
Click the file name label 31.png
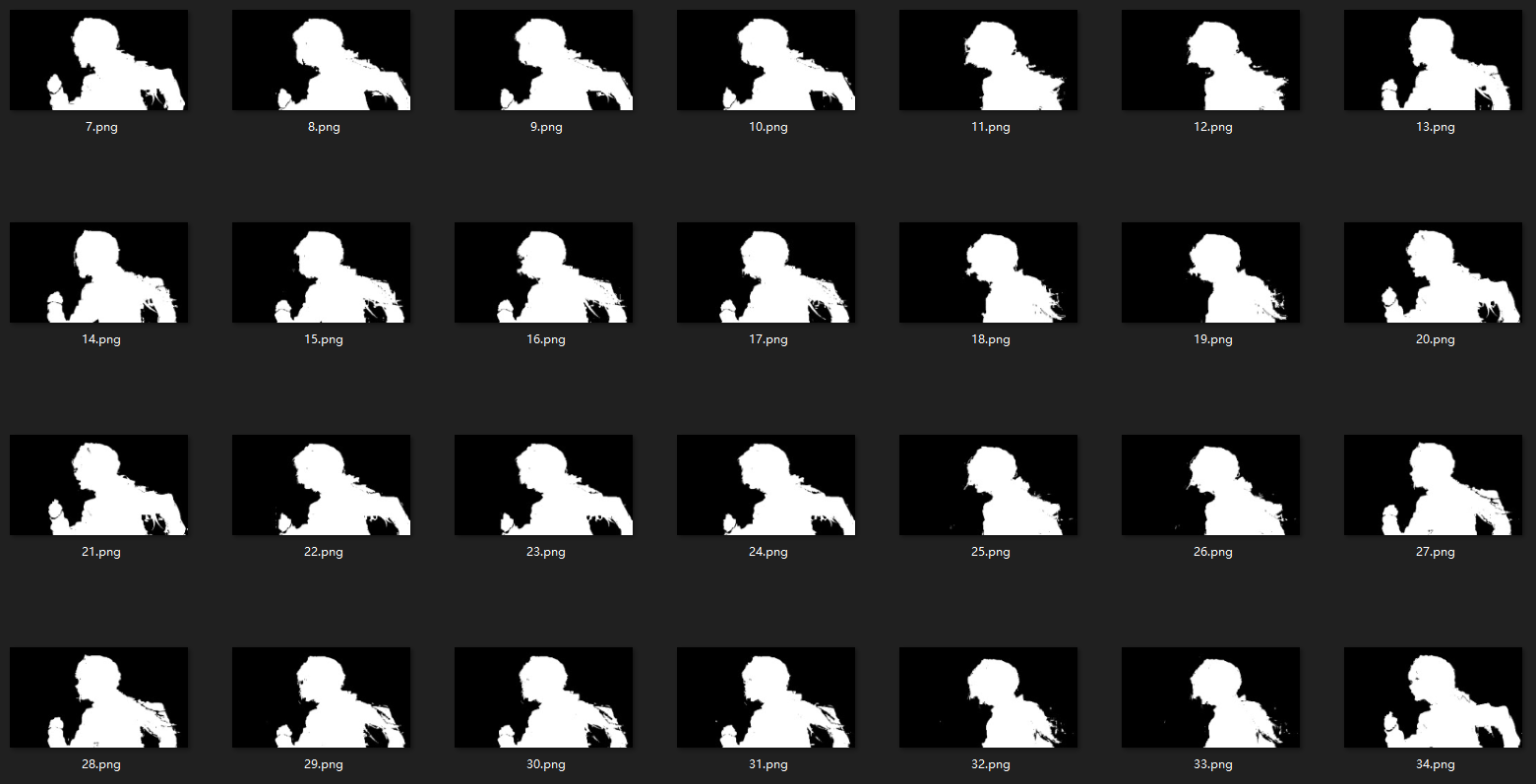pos(768,764)
